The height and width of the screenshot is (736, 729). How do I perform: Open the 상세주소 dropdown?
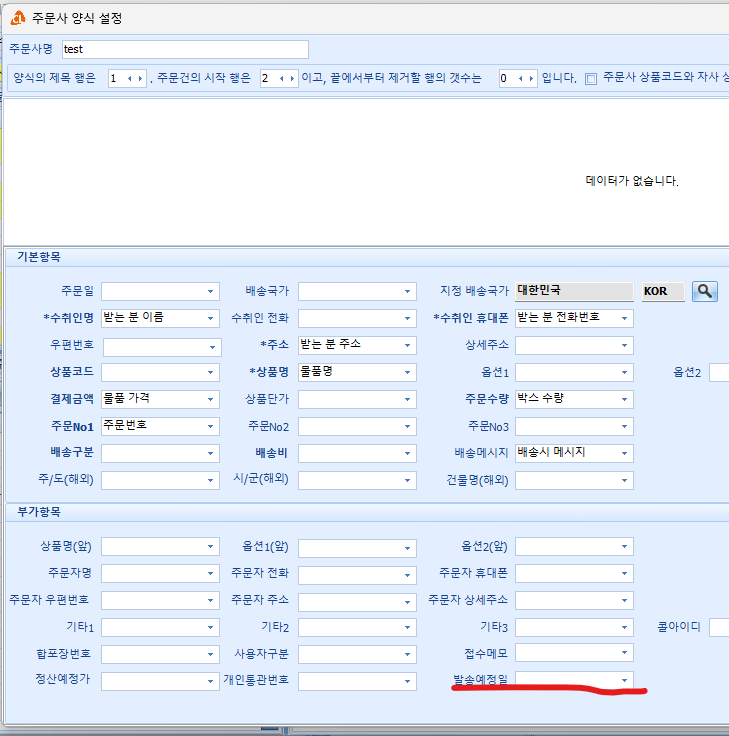[624, 345]
